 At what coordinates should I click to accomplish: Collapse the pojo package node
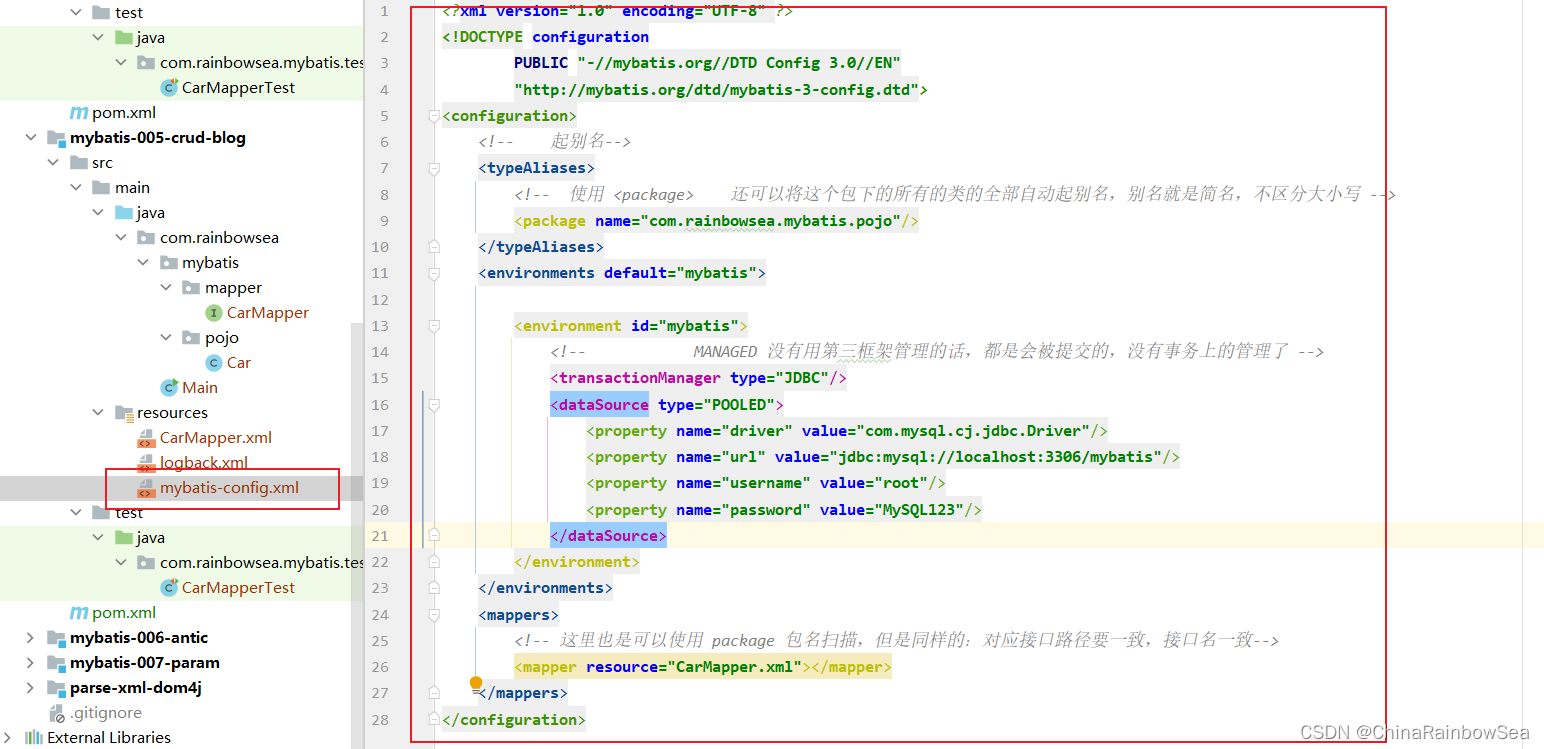(166, 338)
